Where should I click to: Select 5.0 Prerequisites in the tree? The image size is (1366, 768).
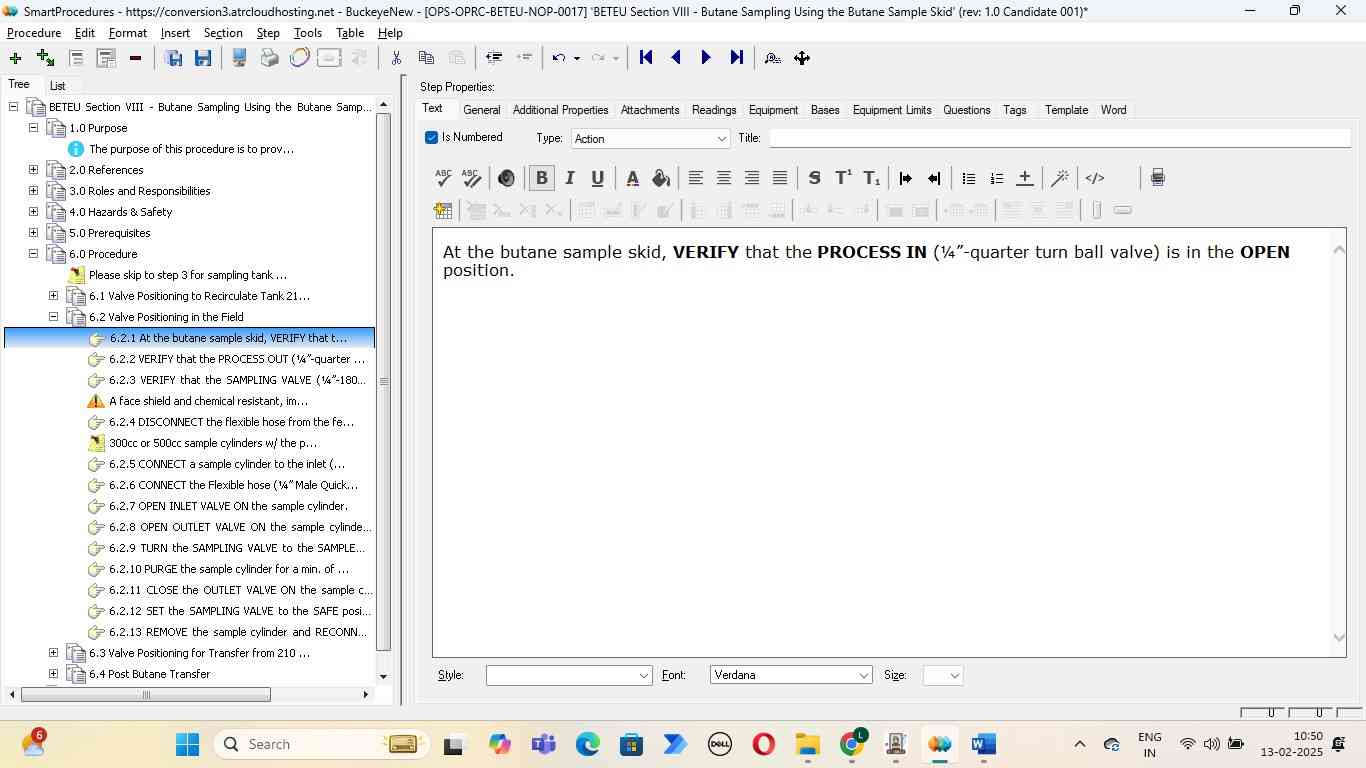110,233
